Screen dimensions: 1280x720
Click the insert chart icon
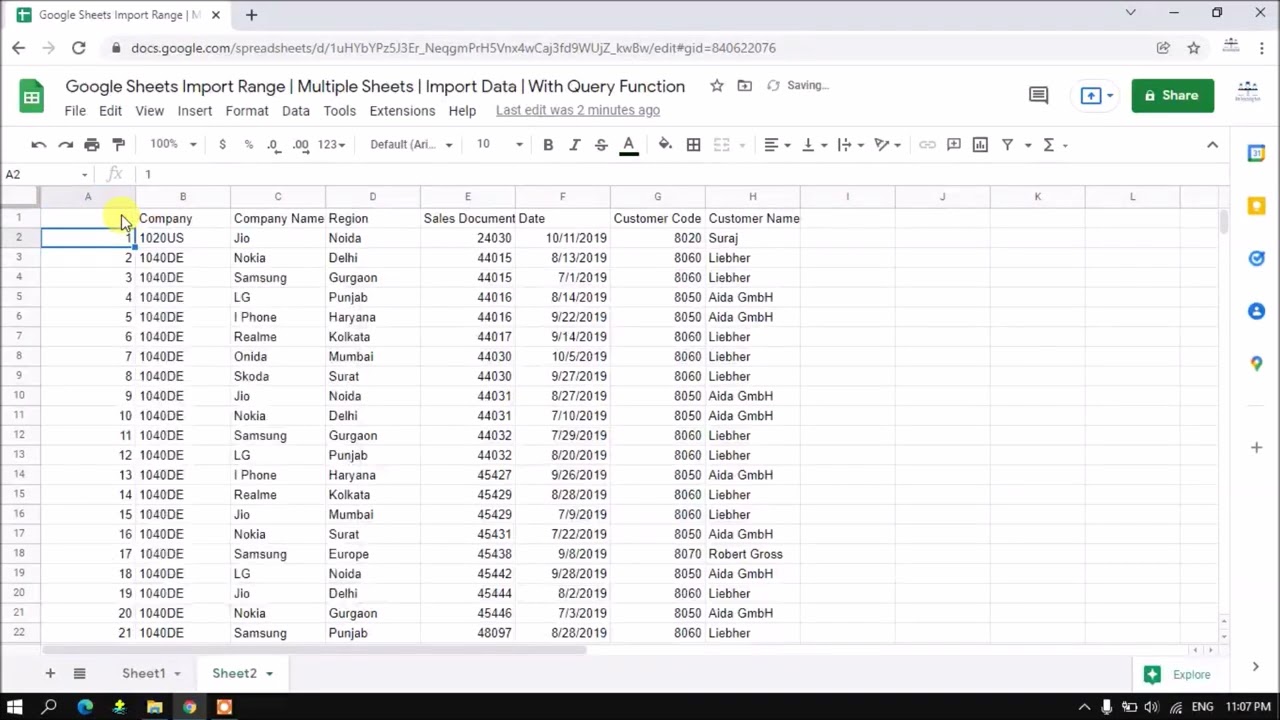pos(980,145)
